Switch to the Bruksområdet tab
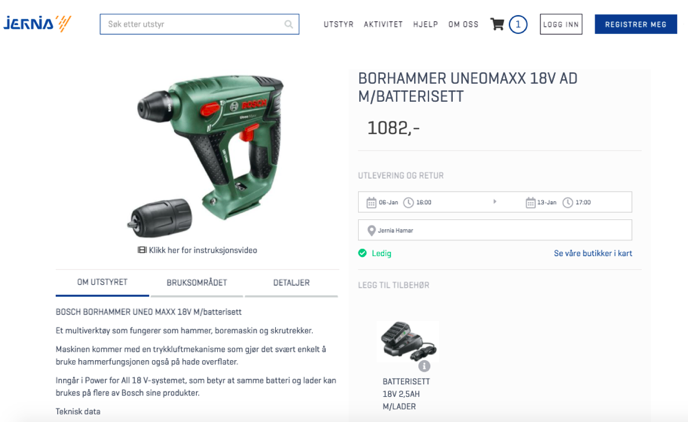 197,283
